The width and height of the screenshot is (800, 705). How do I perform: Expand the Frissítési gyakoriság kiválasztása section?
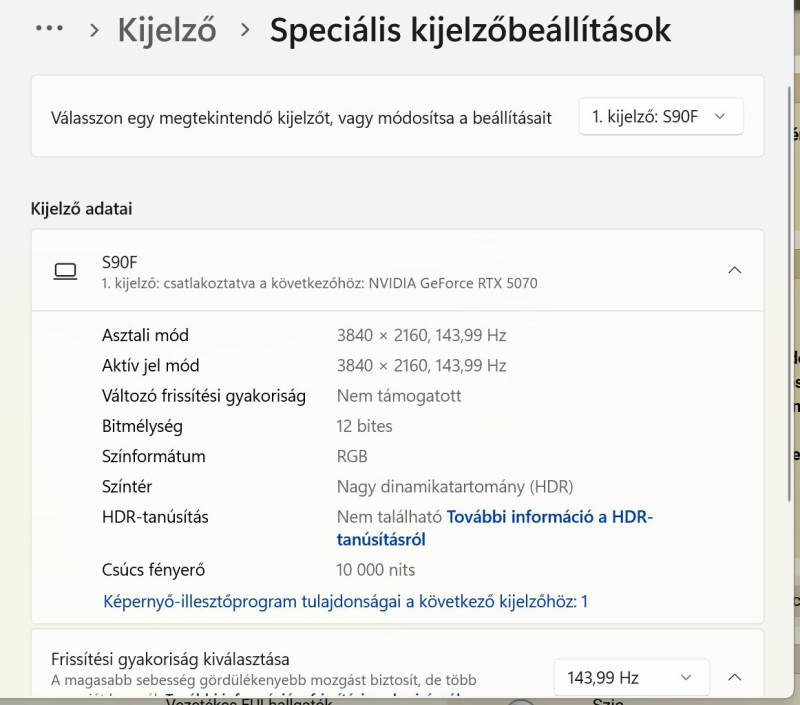click(735, 678)
